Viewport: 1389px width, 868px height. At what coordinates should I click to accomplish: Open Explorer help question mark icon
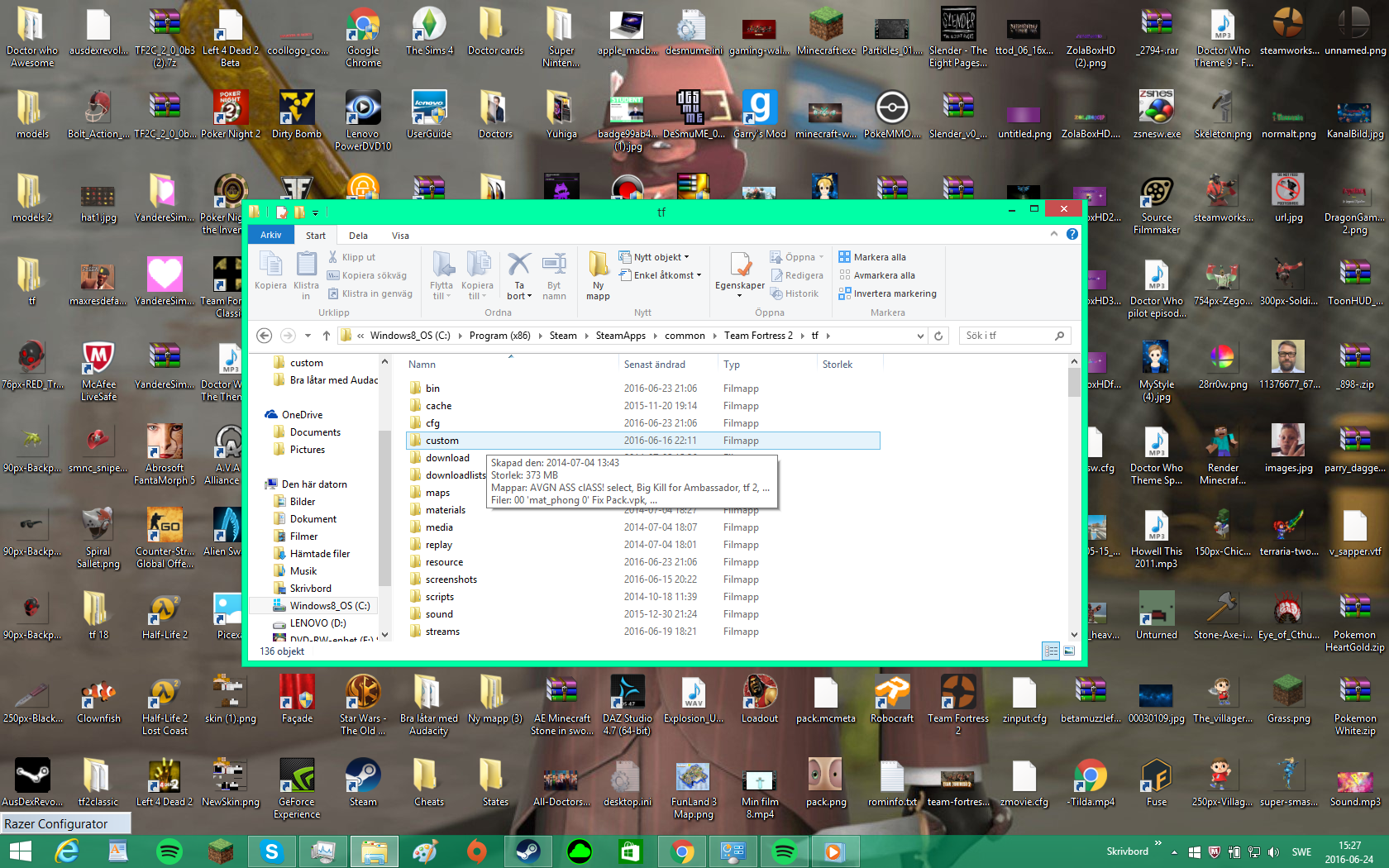1072,234
